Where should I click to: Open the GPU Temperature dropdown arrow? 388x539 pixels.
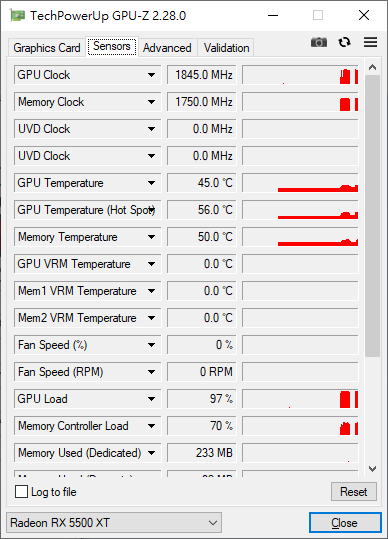[151, 183]
